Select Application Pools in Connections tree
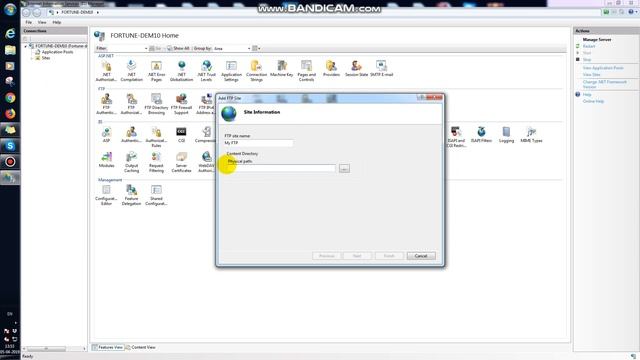Viewport: 640px width, 360px height. [57, 52]
